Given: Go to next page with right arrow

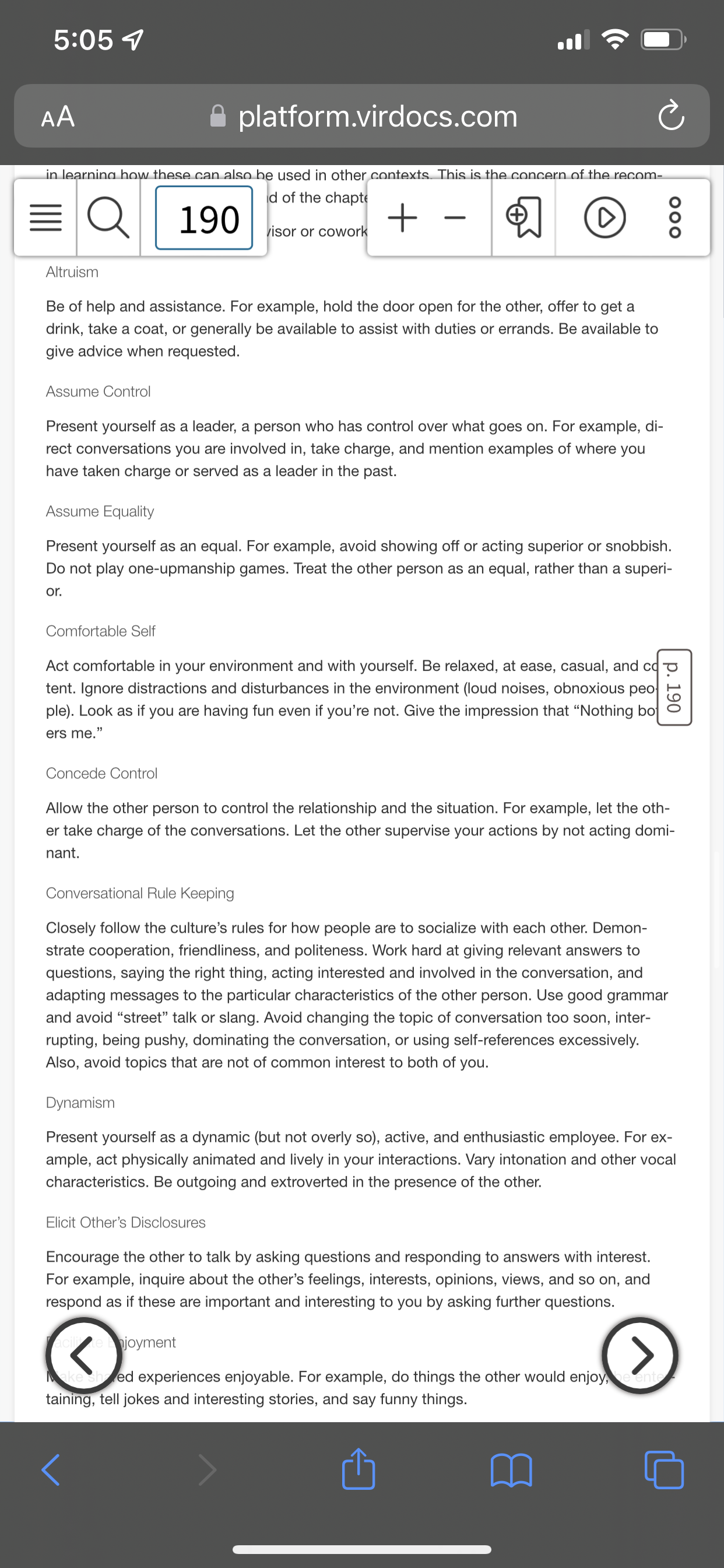Looking at the screenshot, I should coord(640,1356).
